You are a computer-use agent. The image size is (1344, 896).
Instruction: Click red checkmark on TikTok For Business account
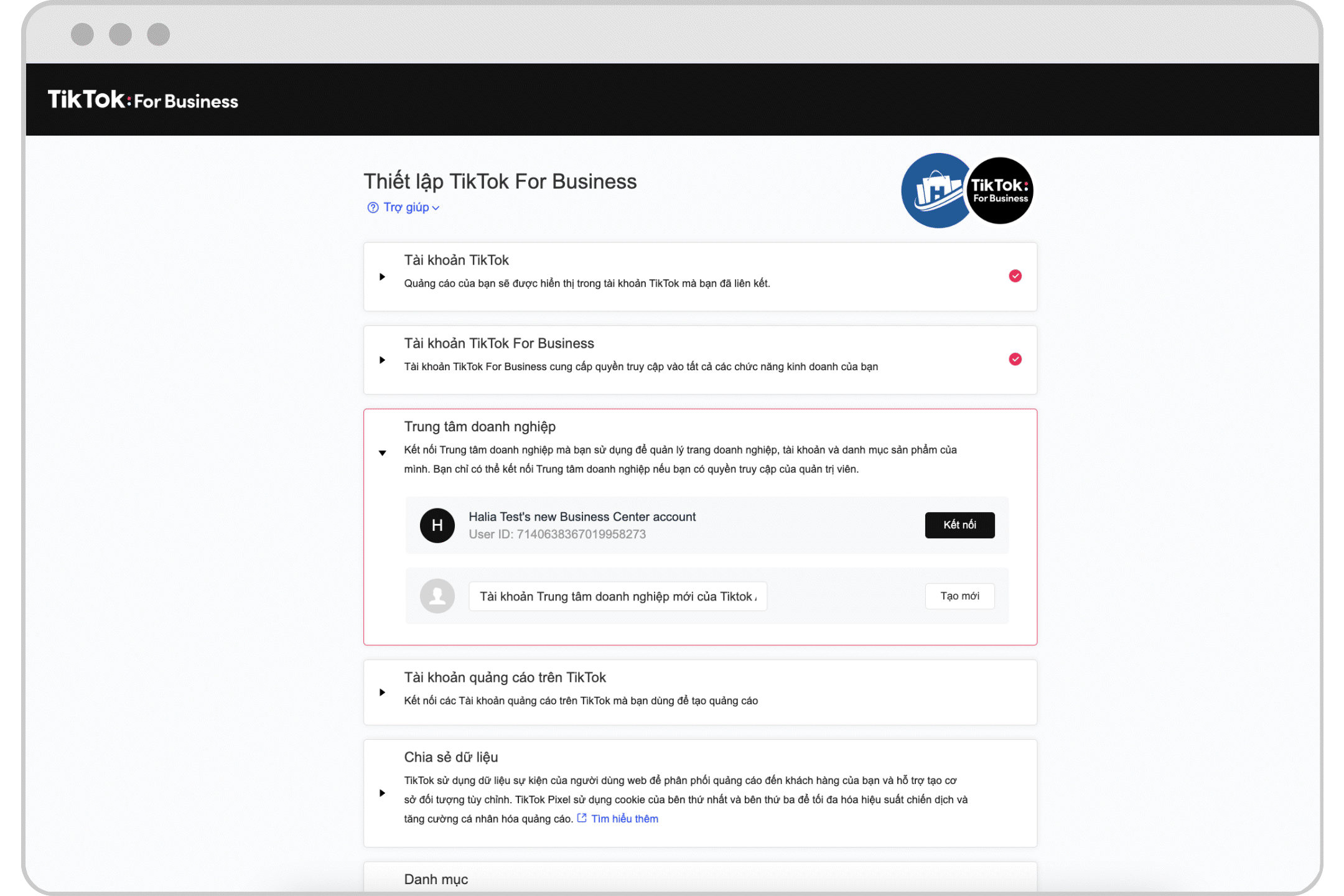click(x=1015, y=359)
